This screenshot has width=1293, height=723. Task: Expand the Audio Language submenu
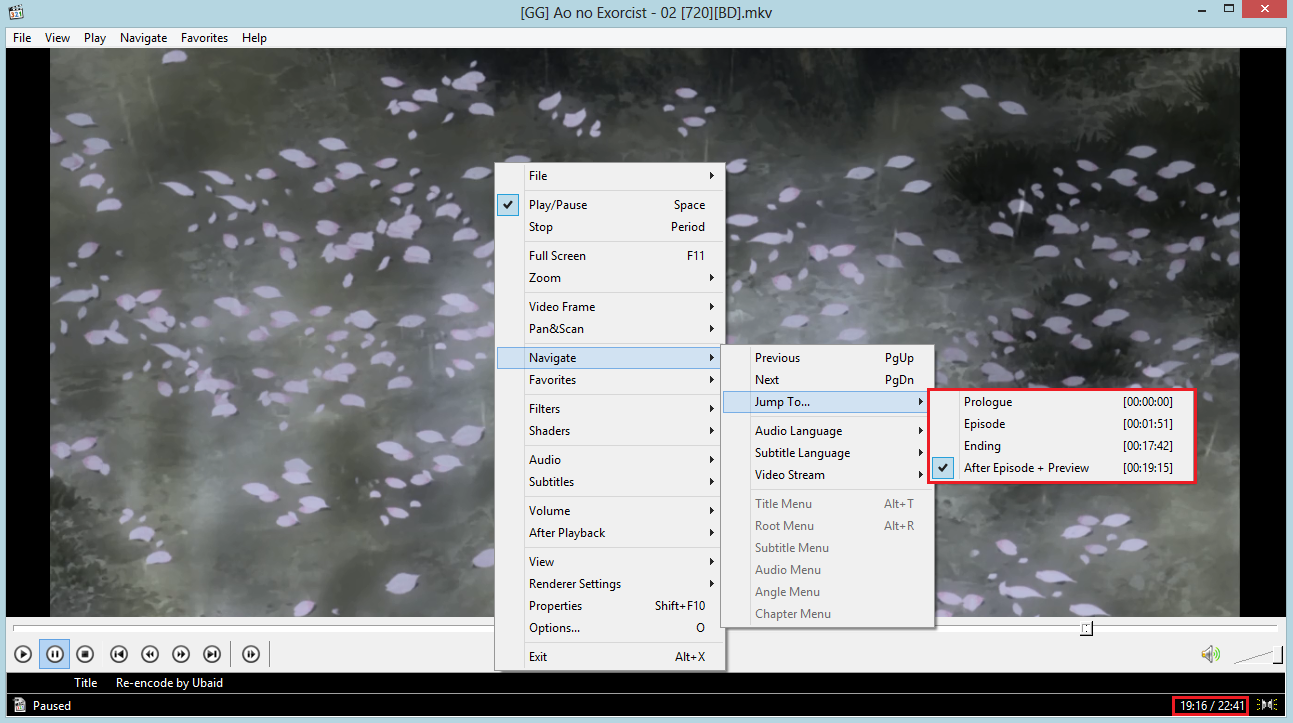click(827, 431)
